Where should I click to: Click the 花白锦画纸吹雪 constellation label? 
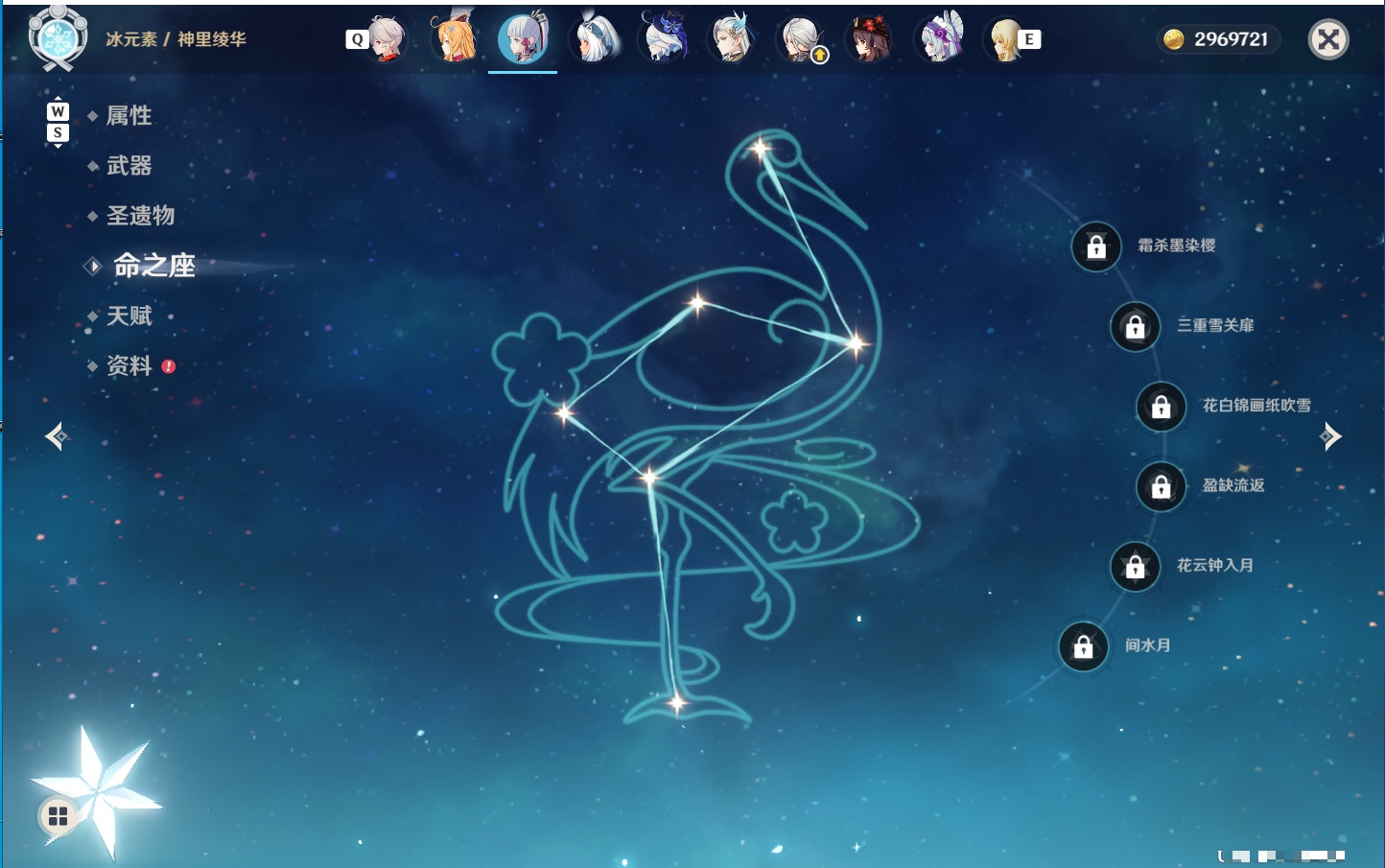tap(1256, 405)
